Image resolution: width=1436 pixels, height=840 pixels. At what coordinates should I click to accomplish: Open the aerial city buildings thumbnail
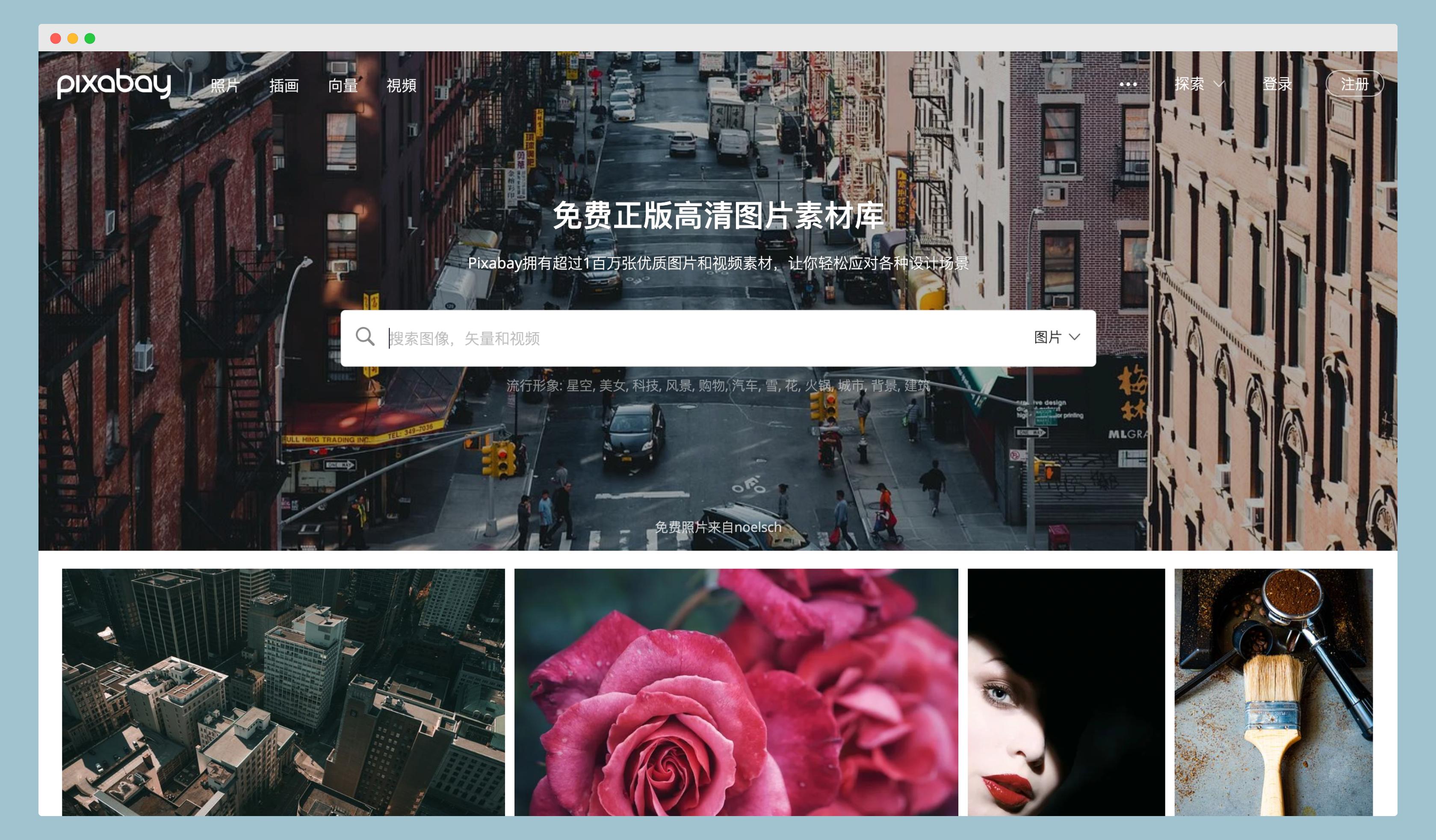[x=283, y=691]
